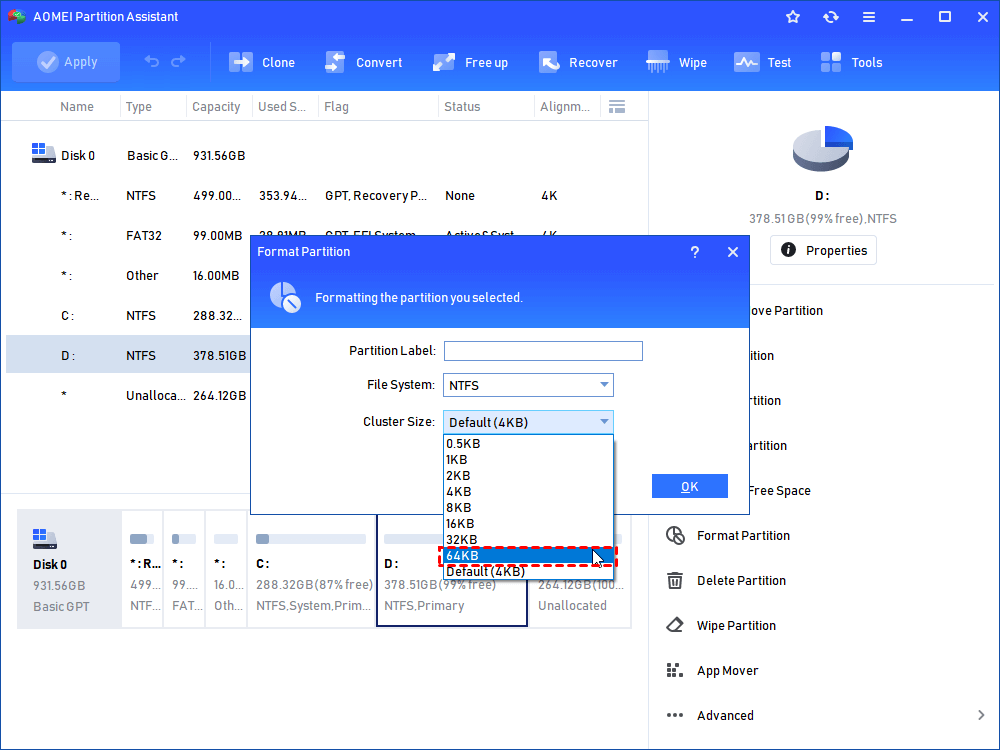Select the D: block in disk map
1000x750 pixels.
pos(452,569)
